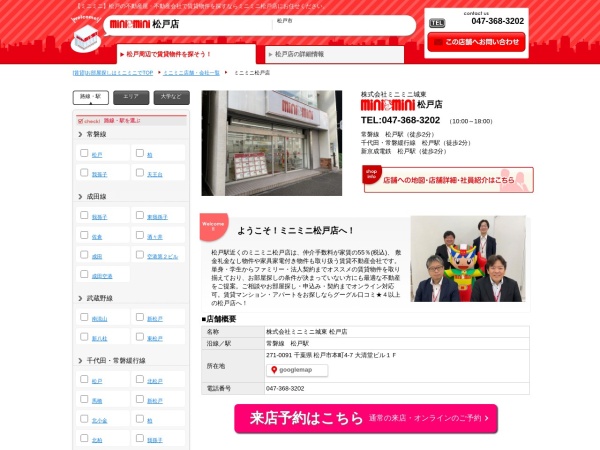The height and width of the screenshot is (450, 600).
Task: Check the 新八柱 station checkbox
Action: (x=84, y=337)
